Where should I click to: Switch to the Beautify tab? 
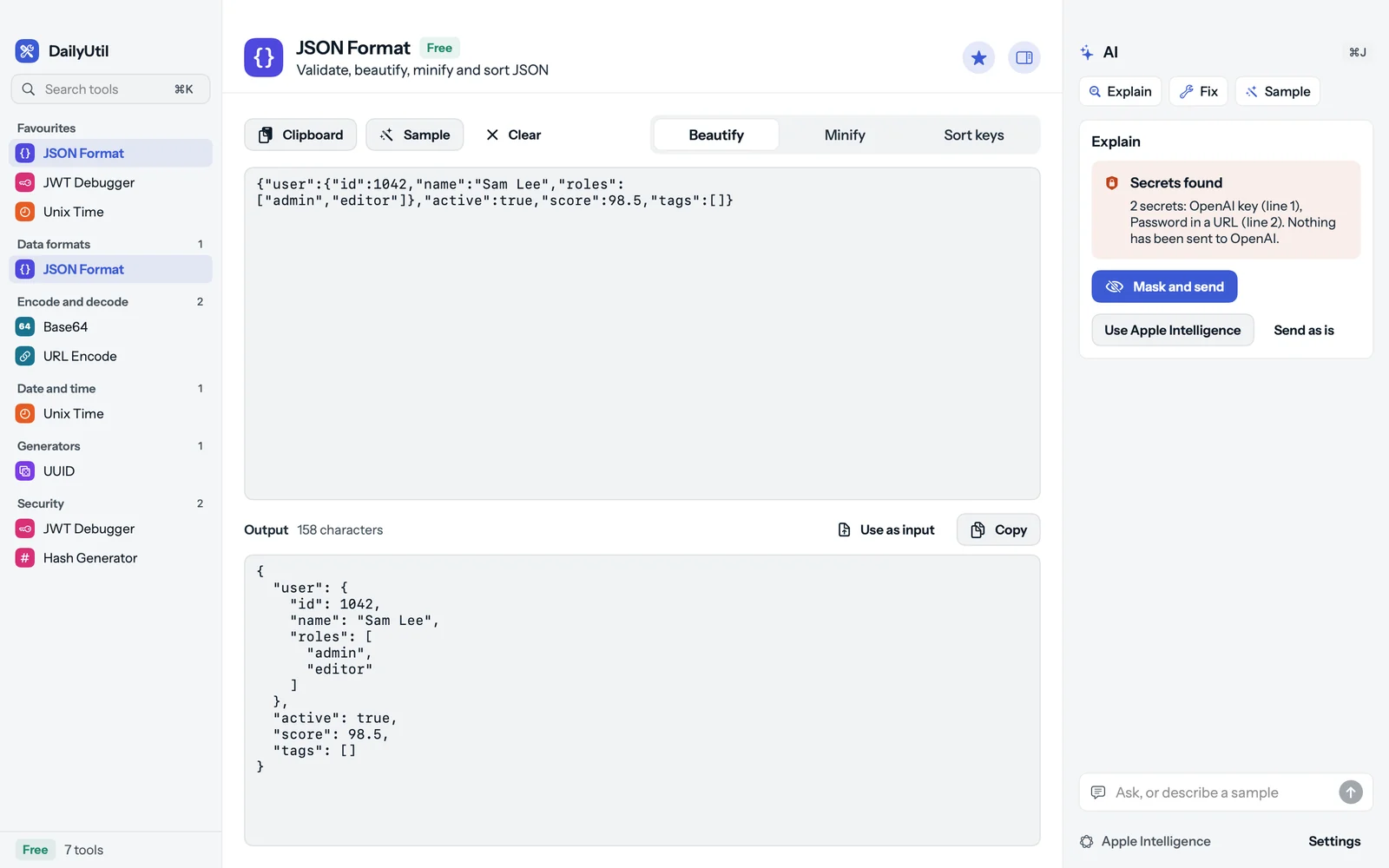[716, 135]
